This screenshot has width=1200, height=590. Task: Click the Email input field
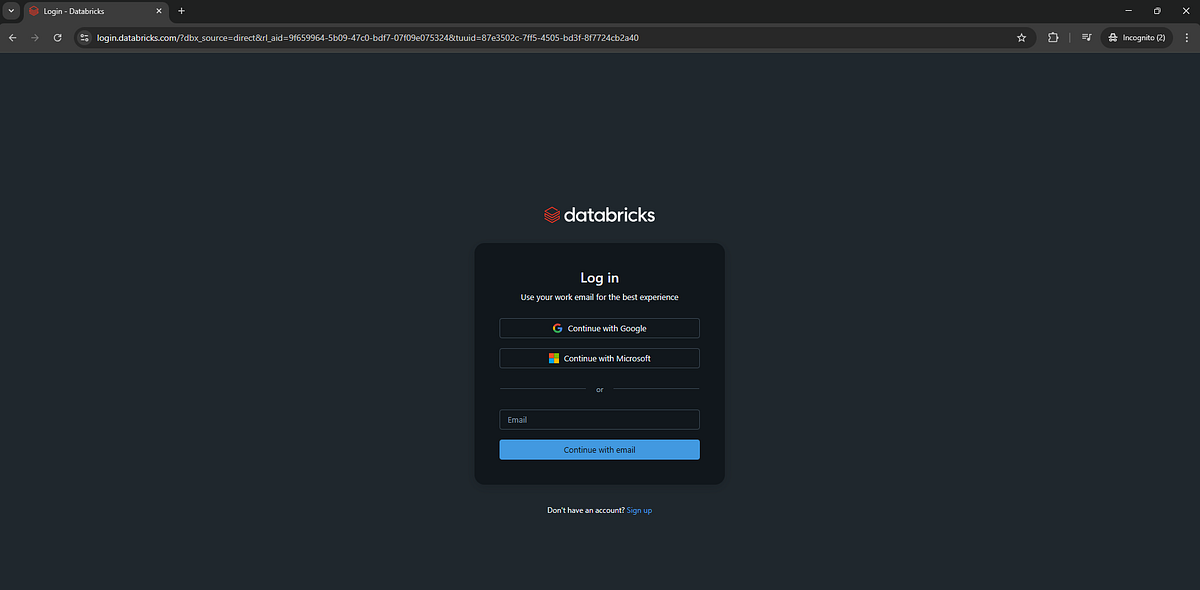[x=599, y=419]
